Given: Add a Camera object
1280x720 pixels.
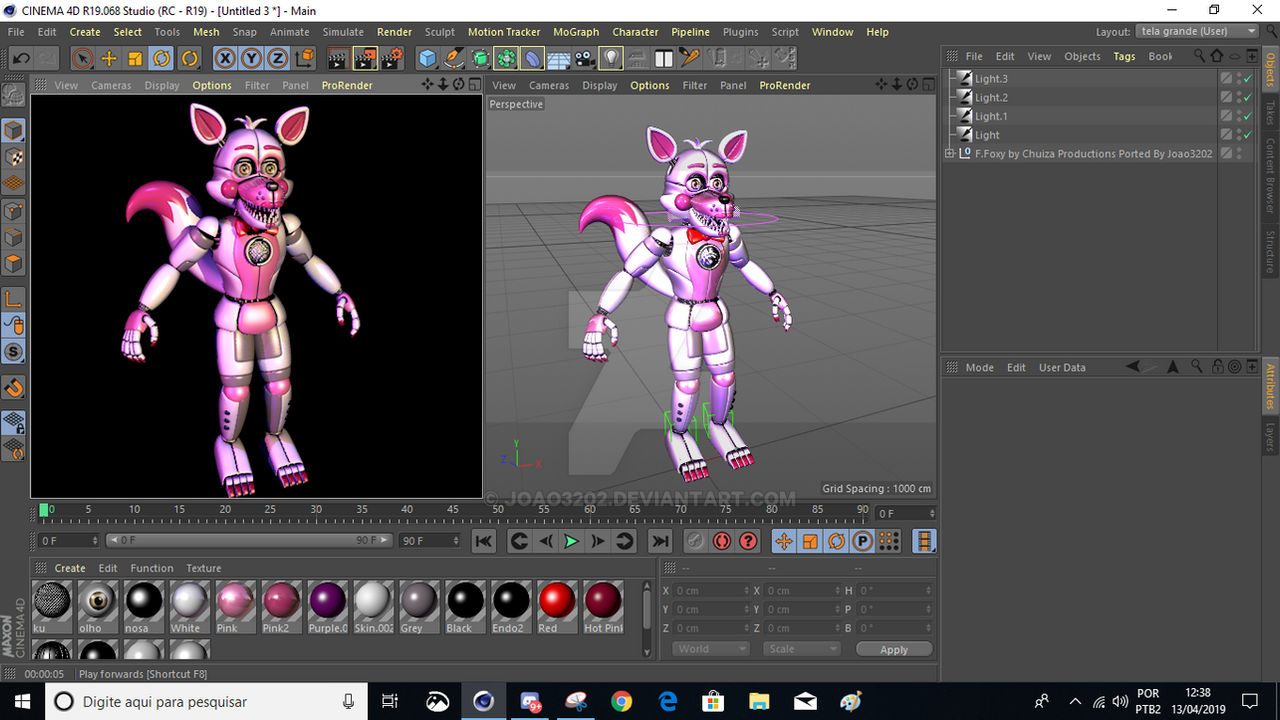Looking at the screenshot, I should [585, 58].
